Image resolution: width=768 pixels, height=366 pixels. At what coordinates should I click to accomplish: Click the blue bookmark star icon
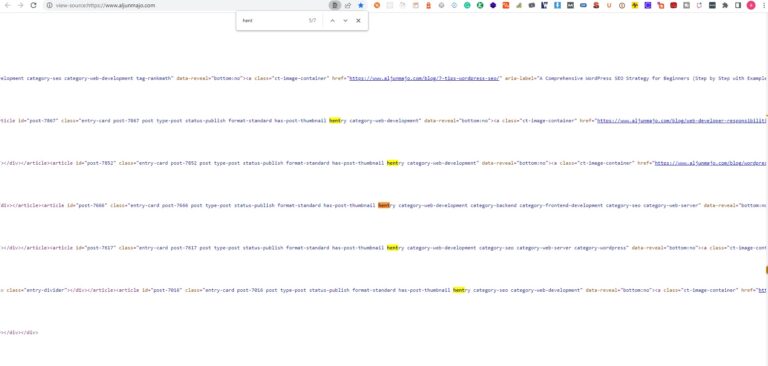tap(361, 5)
